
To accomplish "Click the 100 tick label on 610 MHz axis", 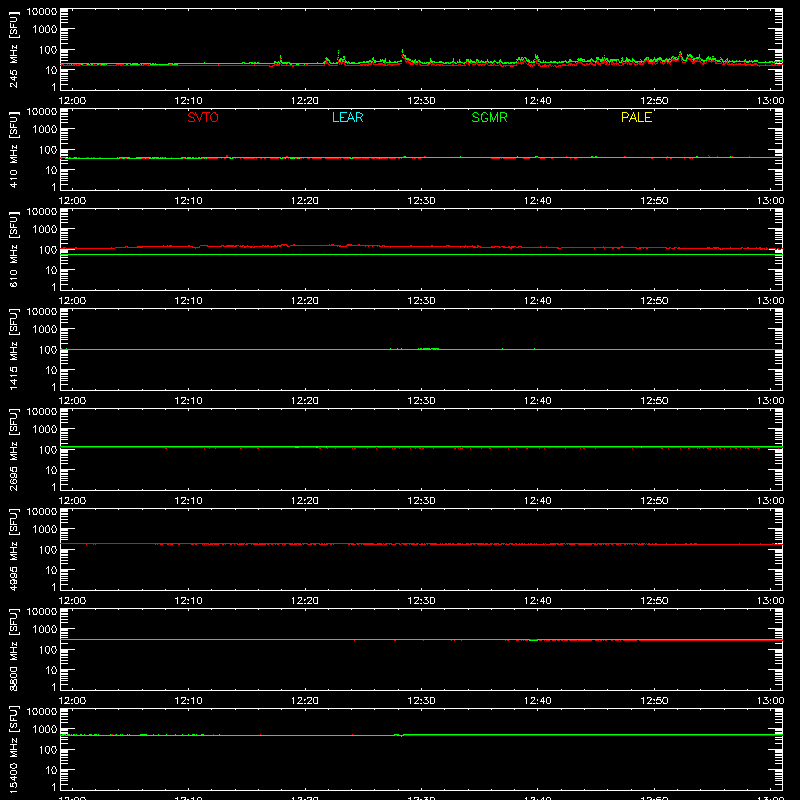I will (x=48, y=249).
